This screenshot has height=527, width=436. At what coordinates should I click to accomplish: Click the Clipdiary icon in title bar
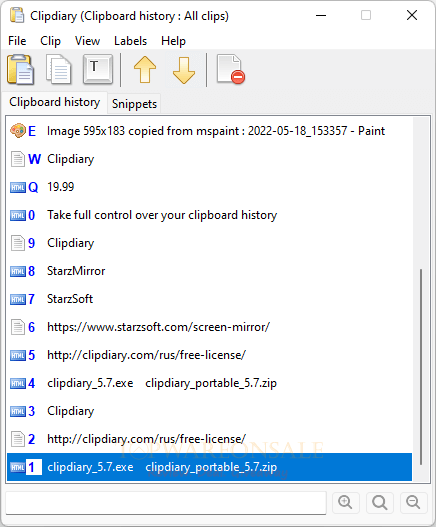pyautogui.click(x=17, y=15)
